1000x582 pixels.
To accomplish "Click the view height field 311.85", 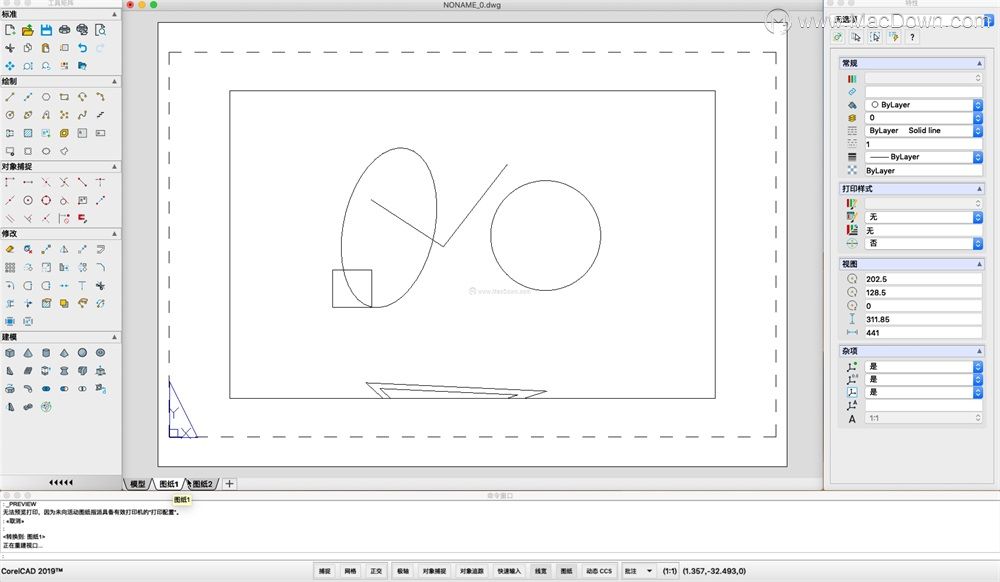I will point(923,319).
